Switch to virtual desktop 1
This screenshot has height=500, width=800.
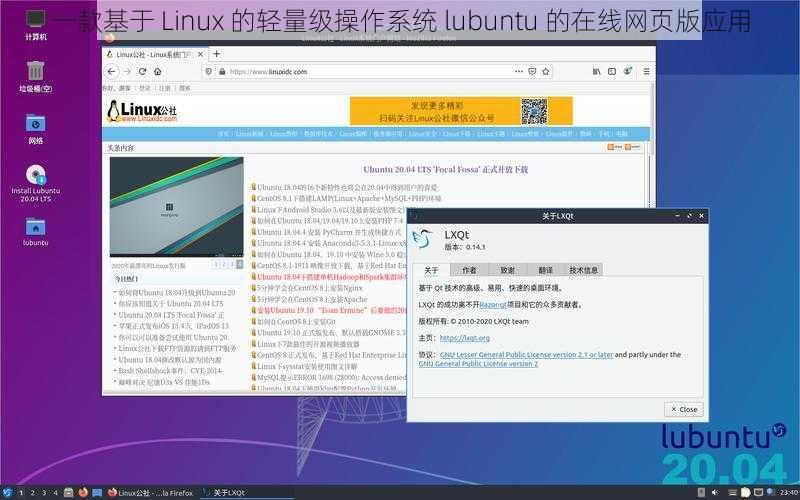pos(21,493)
